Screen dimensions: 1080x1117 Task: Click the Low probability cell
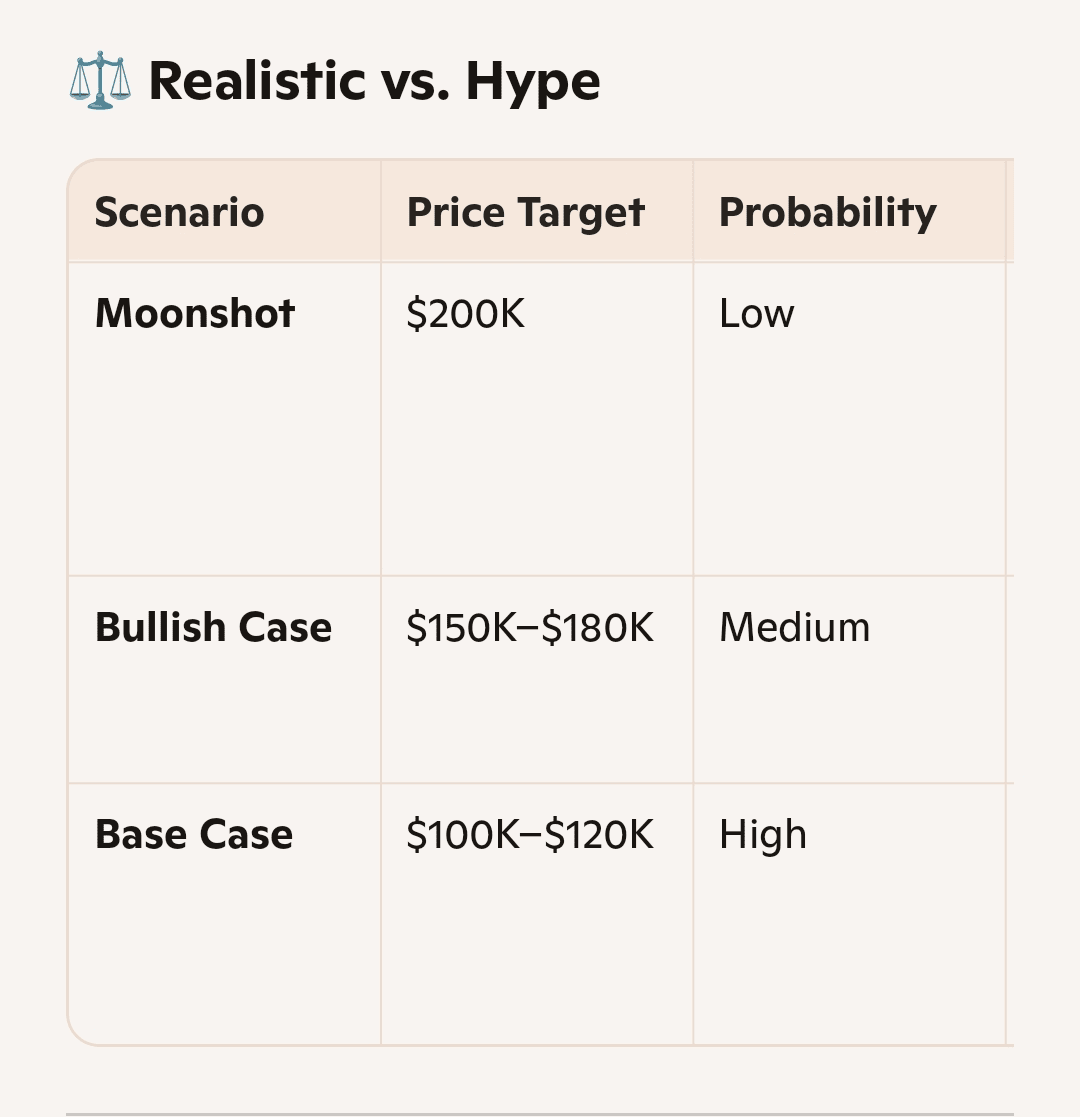[x=756, y=314]
